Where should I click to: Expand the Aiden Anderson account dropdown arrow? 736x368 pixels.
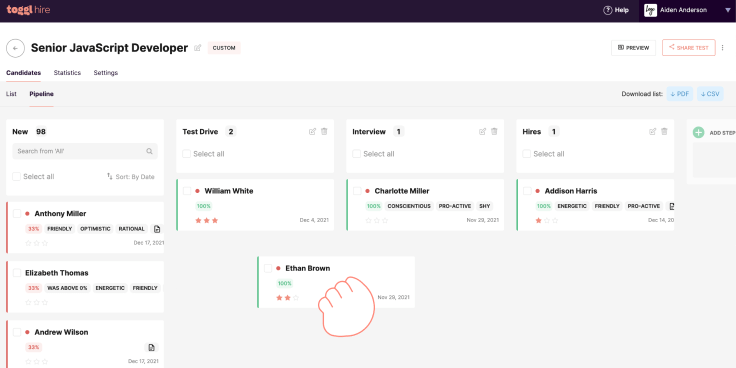click(x=728, y=10)
